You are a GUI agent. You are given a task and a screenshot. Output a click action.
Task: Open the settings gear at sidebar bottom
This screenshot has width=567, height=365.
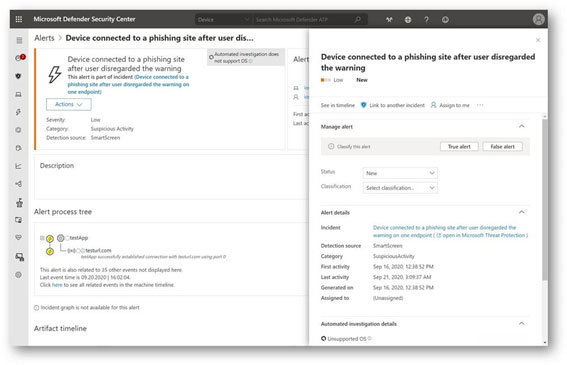[18, 275]
